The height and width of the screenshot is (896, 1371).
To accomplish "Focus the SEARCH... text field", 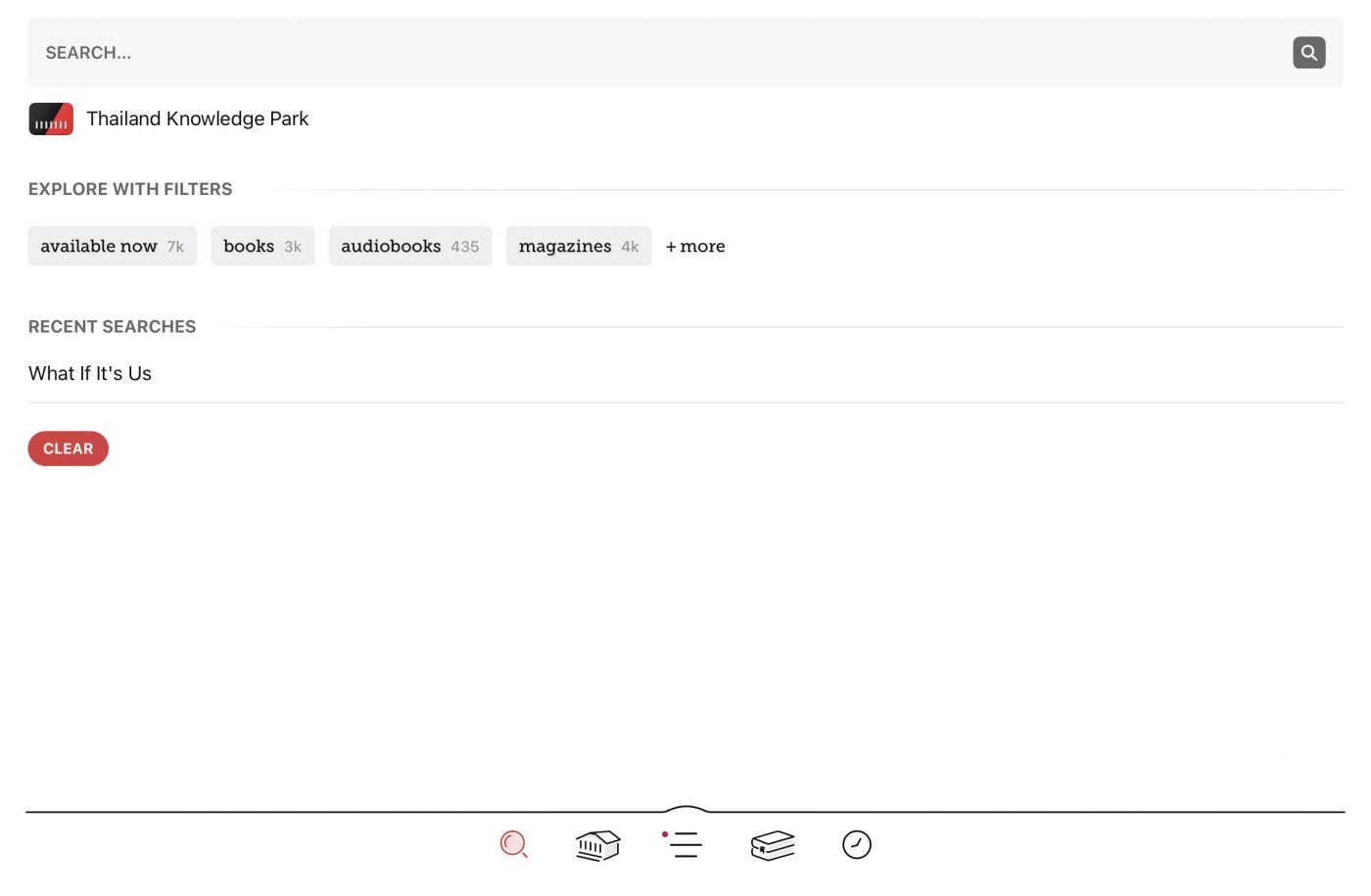I will (646, 53).
